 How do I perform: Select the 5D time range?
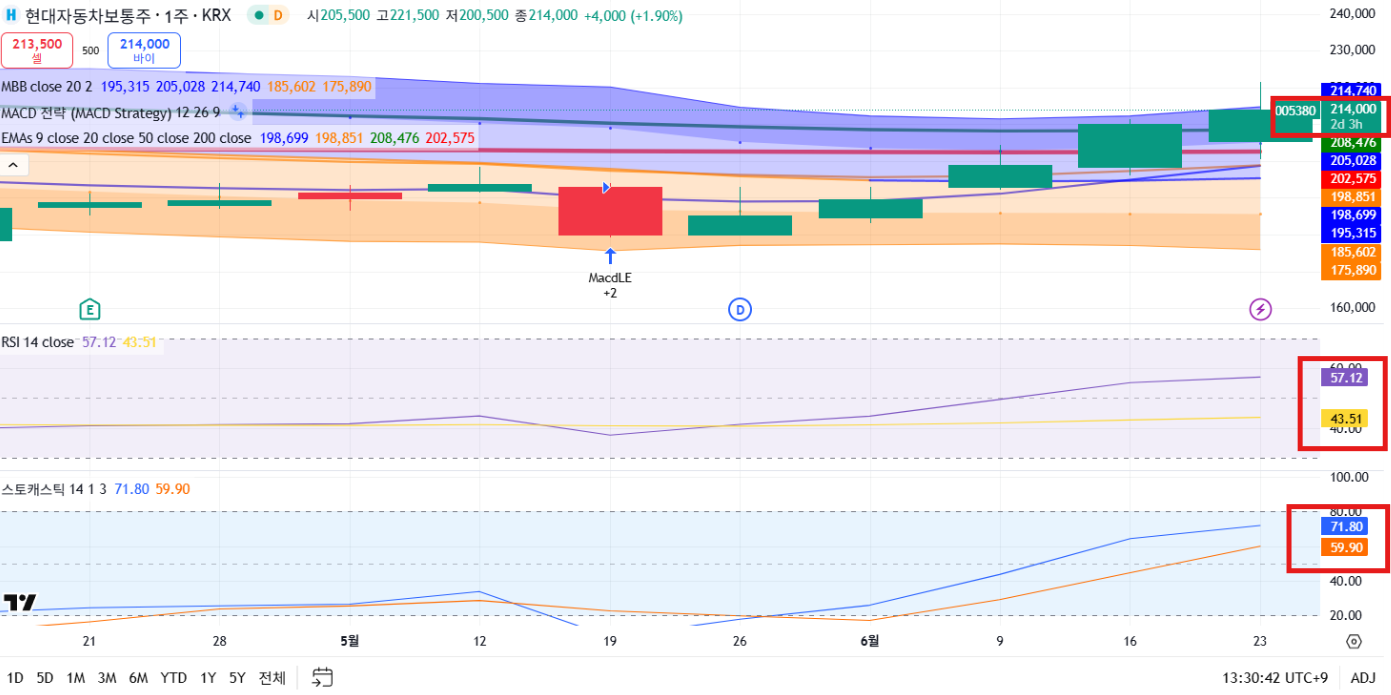pos(45,678)
